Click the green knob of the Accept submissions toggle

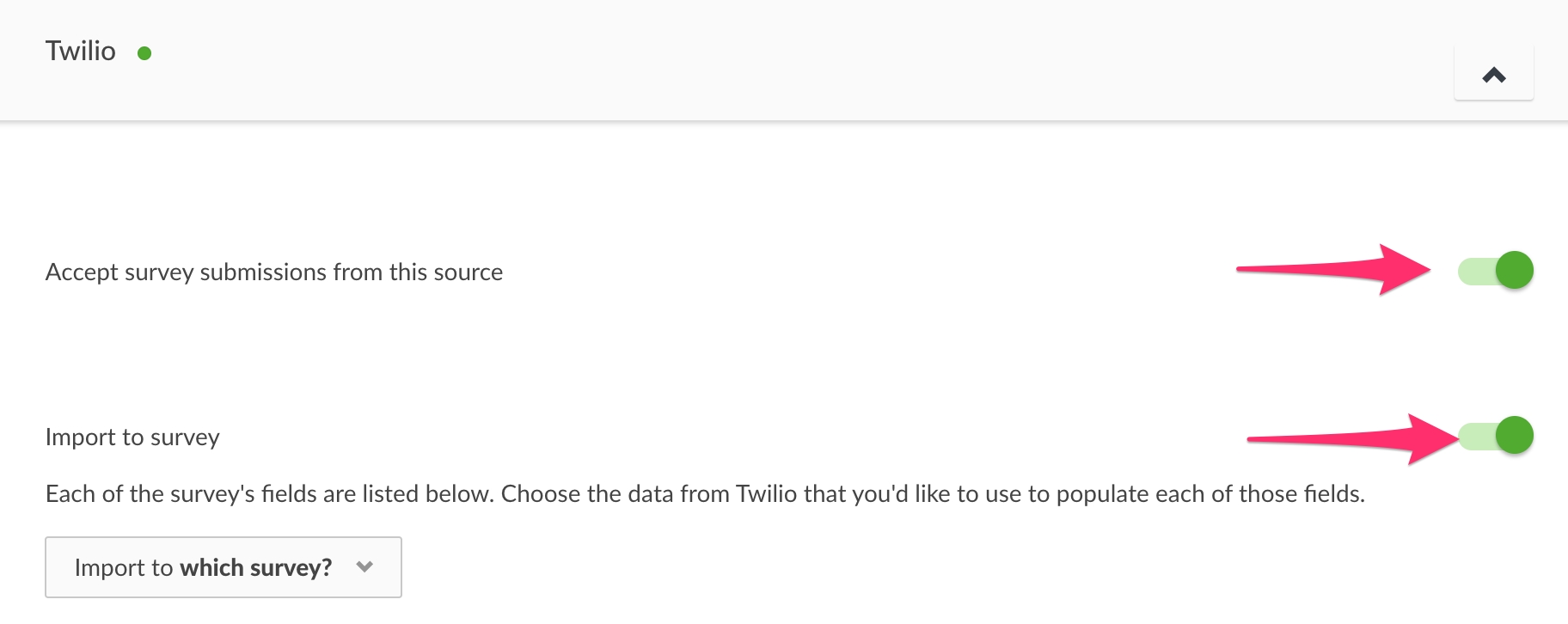tap(1514, 271)
